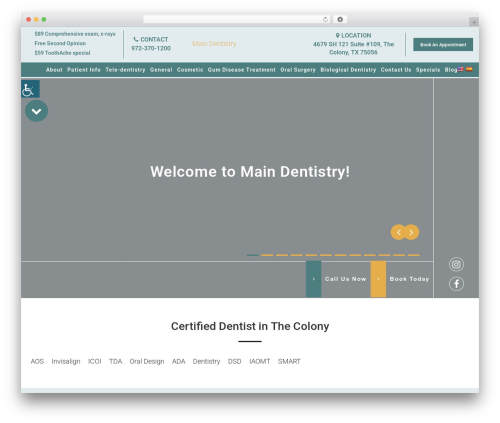Select the last slide indicator dash
Image resolution: width=500 pixels, height=423 pixels.
pyautogui.click(x=414, y=255)
